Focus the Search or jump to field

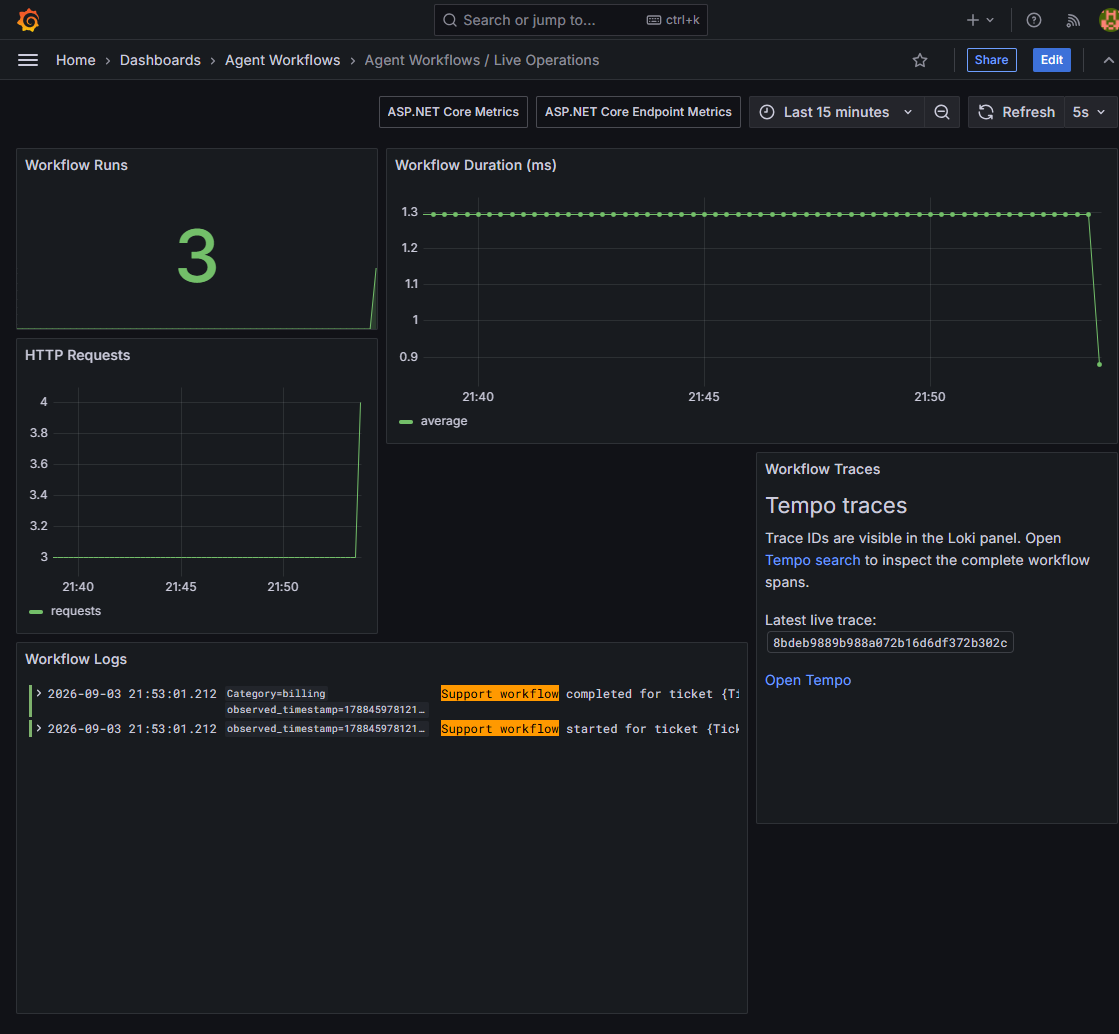pyautogui.click(x=570, y=20)
